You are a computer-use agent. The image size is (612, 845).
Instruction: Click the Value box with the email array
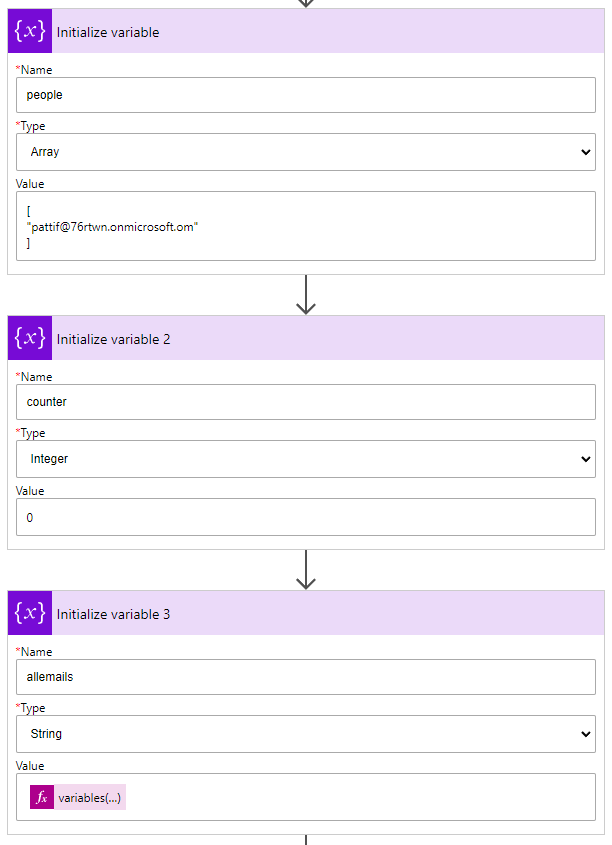(x=305, y=227)
